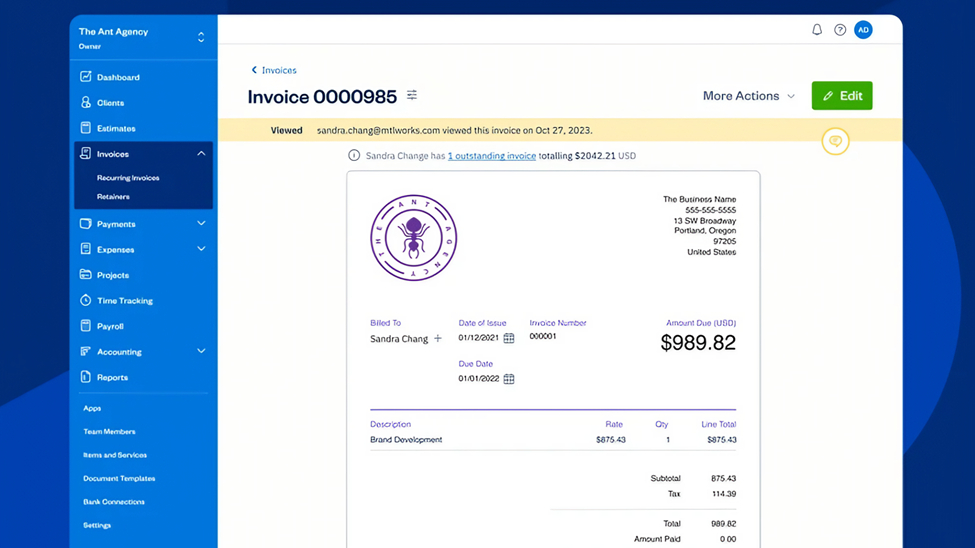975x548 pixels.
Task: Expand the Expenses sidebar section
Action: [201, 249]
